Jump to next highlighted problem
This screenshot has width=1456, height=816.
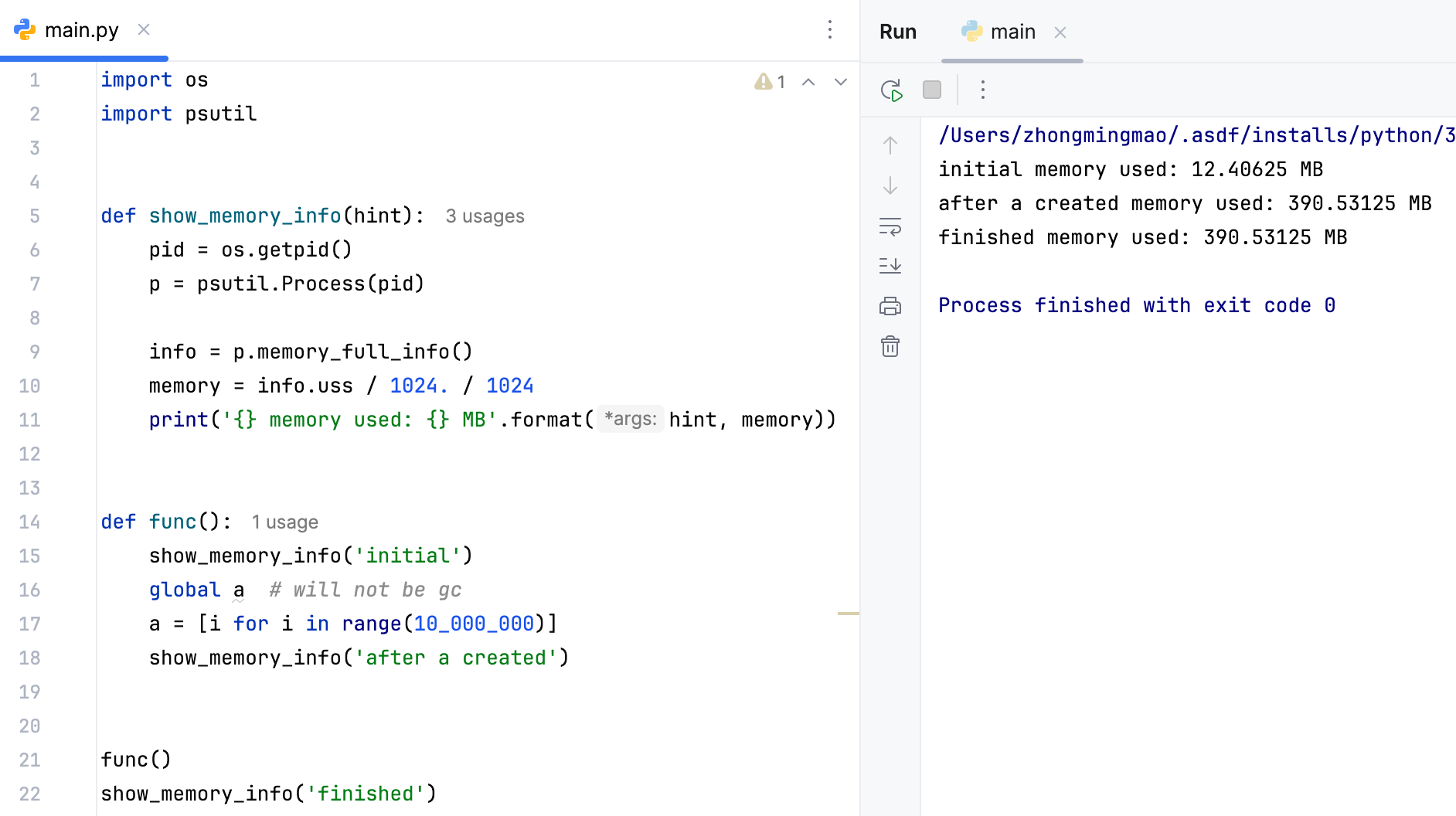coord(841,82)
